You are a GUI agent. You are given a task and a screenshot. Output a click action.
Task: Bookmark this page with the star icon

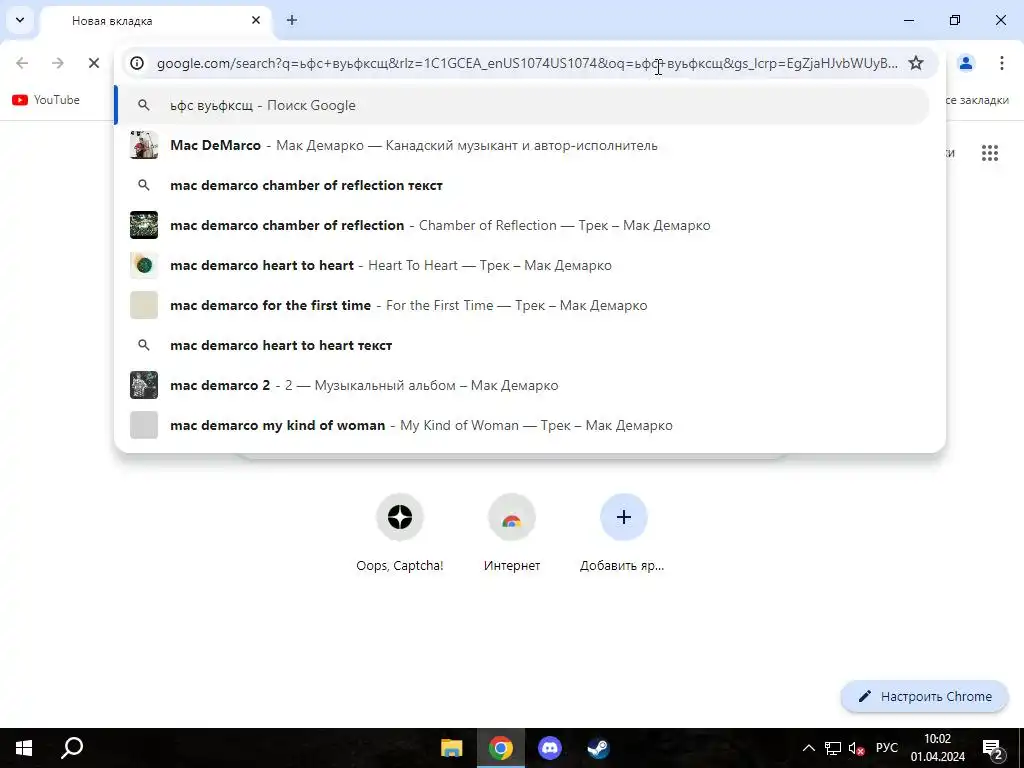[x=916, y=63]
